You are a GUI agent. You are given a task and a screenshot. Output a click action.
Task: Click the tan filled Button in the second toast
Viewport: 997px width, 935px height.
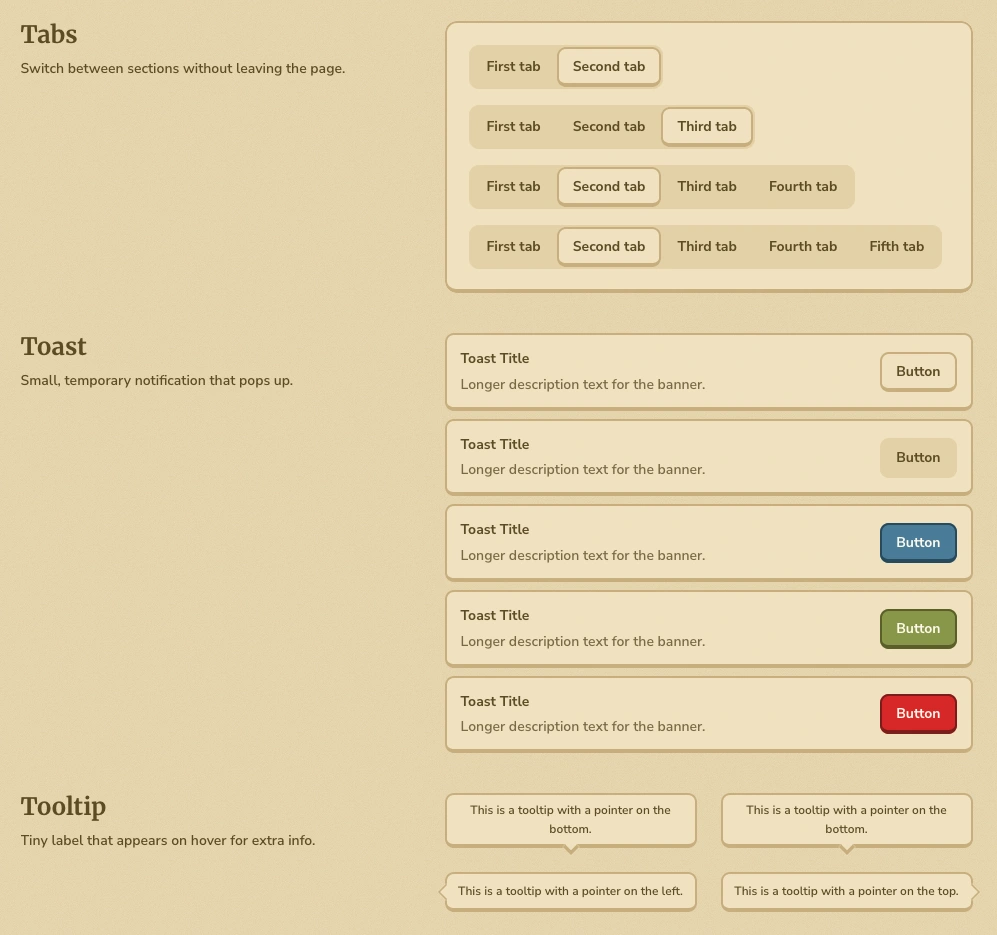[x=918, y=458]
